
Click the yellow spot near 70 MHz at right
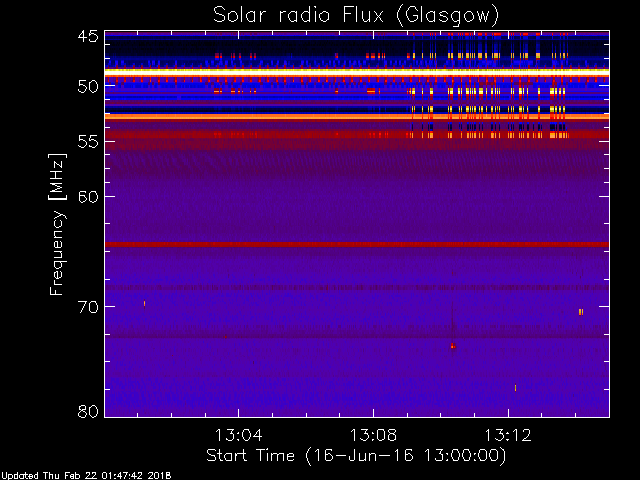[581, 312]
